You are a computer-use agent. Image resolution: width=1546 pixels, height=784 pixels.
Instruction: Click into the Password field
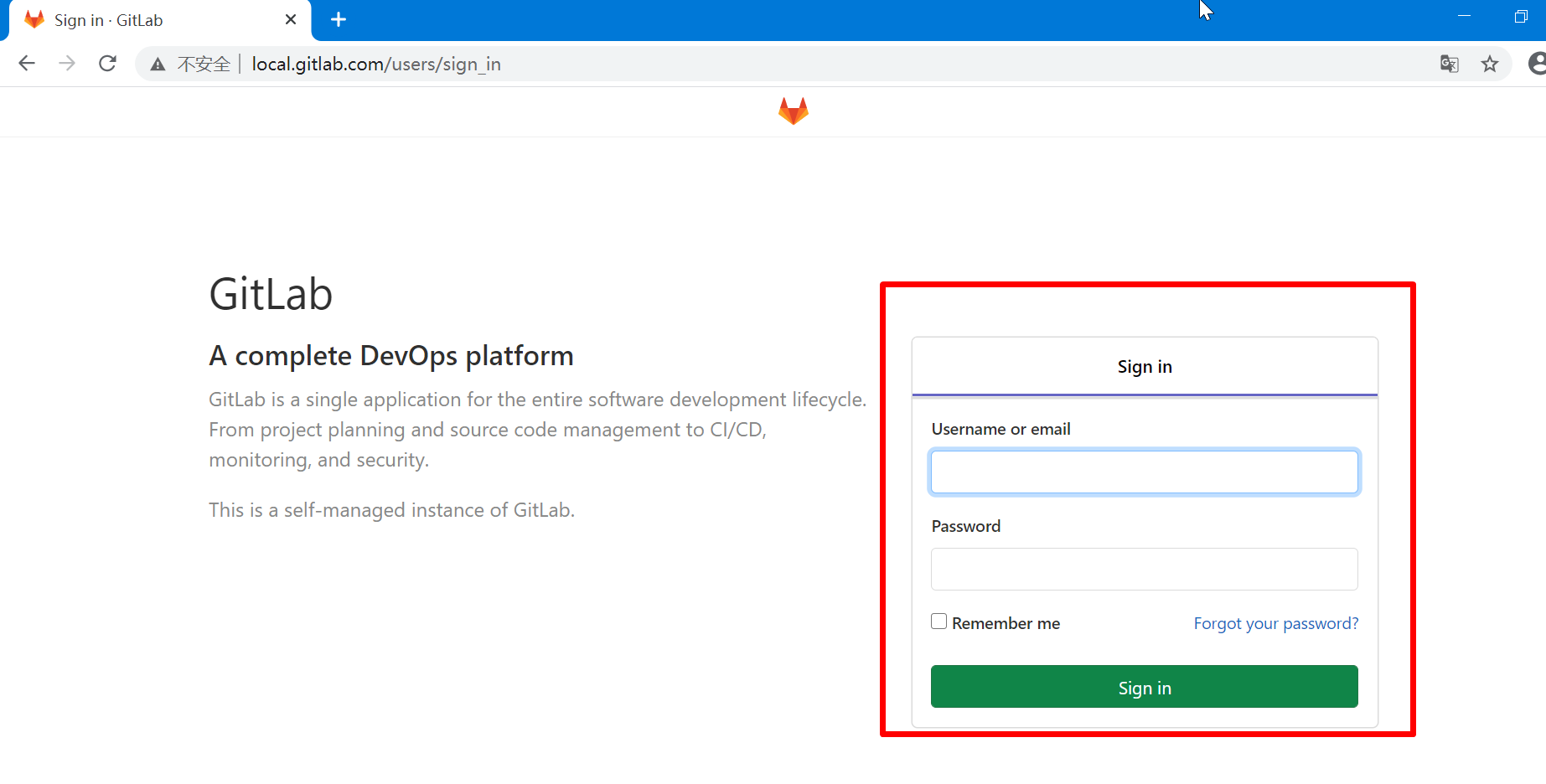point(1145,570)
